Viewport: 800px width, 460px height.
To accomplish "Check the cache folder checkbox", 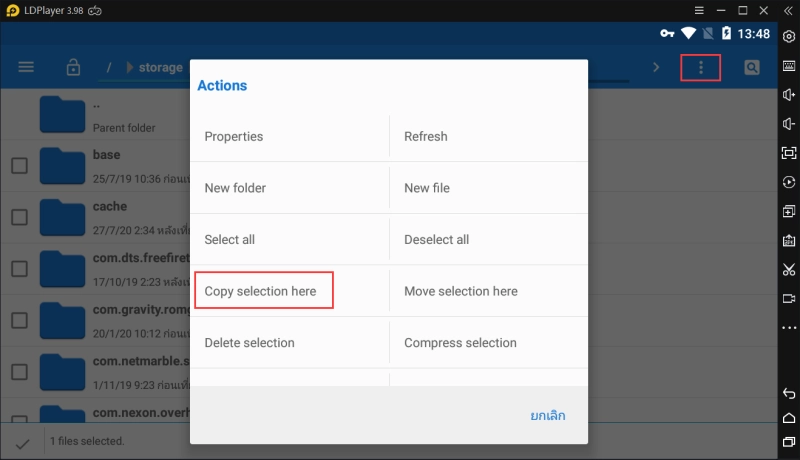I will pyautogui.click(x=19, y=217).
